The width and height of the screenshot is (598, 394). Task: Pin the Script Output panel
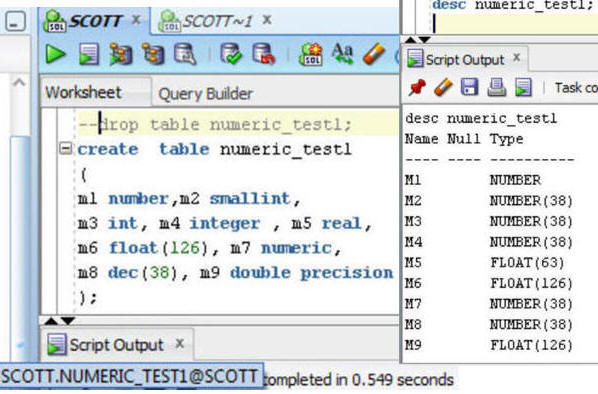417,87
